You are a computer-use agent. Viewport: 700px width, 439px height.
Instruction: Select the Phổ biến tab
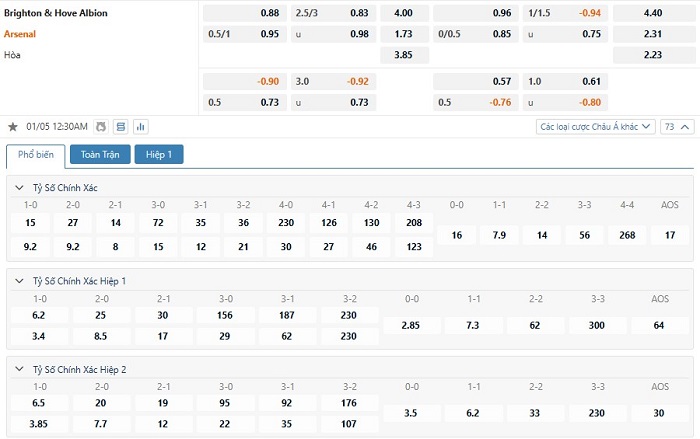pos(36,155)
